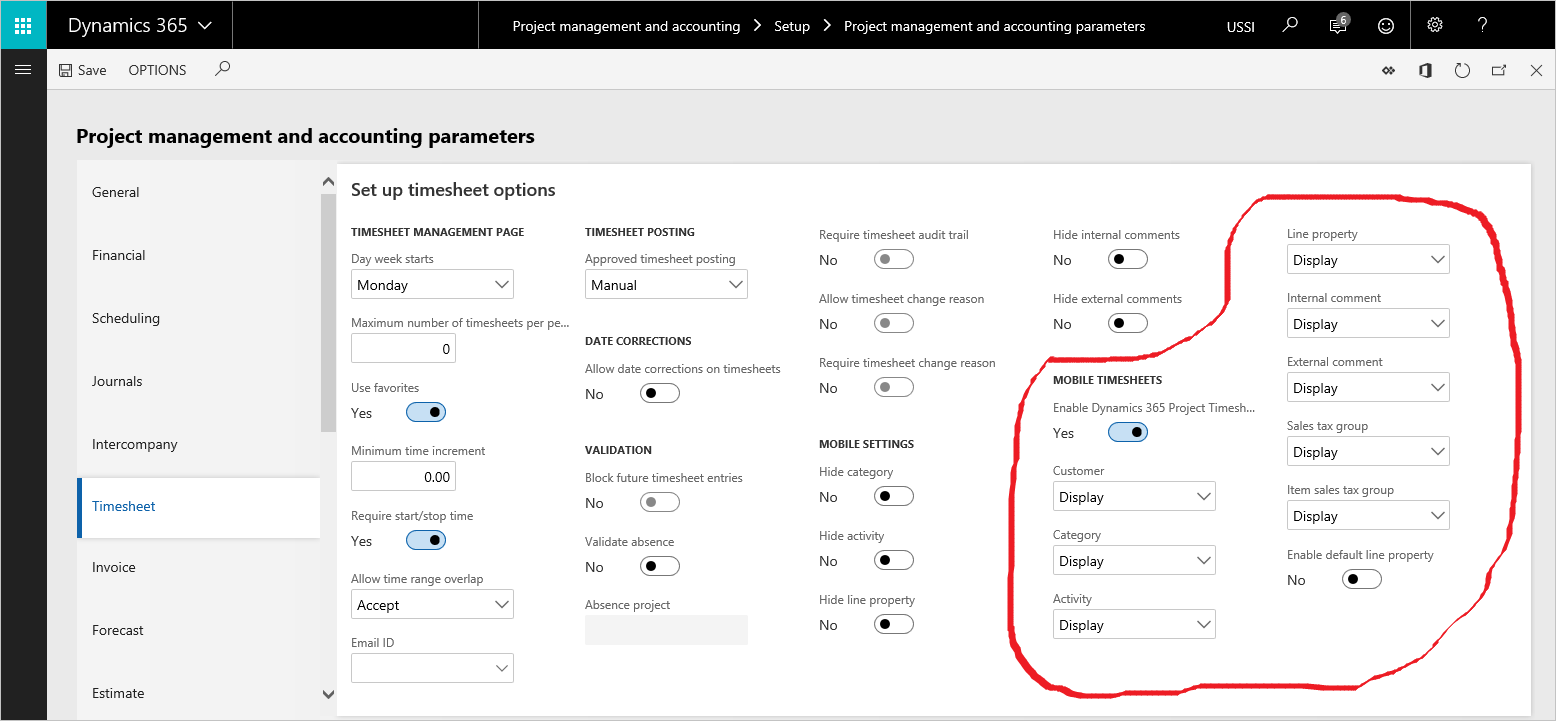Select the Intercompany tab

[x=199, y=444]
